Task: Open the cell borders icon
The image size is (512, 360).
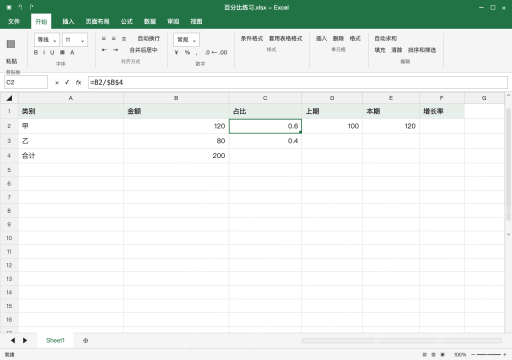Action: tap(62, 52)
